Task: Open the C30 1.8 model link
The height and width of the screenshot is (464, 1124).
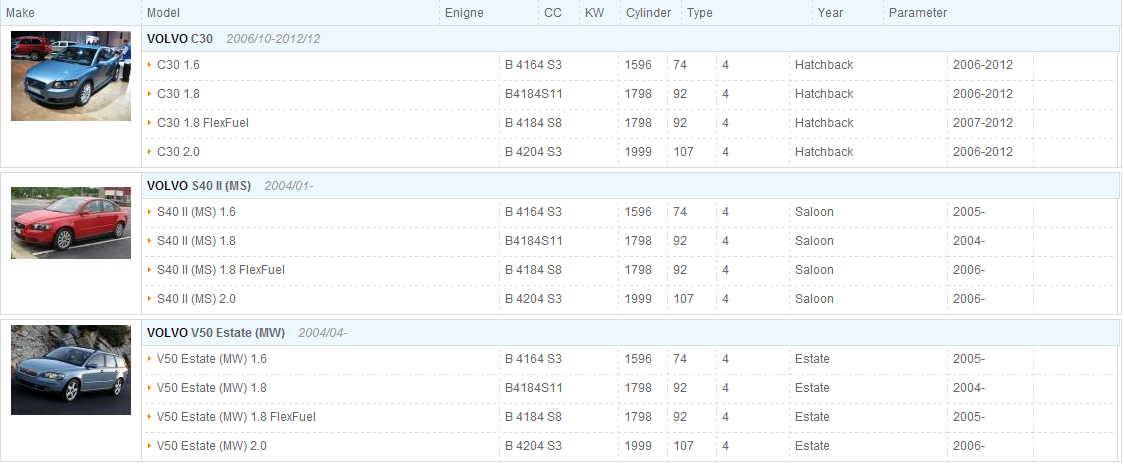Action: click(x=178, y=94)
